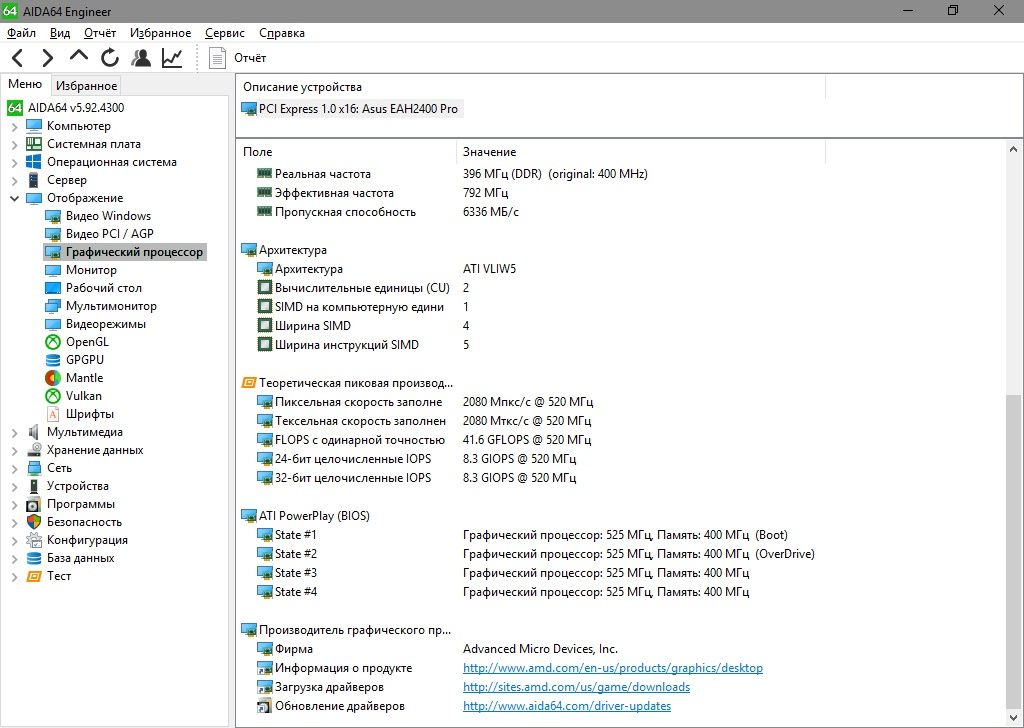Select Видео PCI / AGP item
This screenshot has height=728, width=1024.
110,234
